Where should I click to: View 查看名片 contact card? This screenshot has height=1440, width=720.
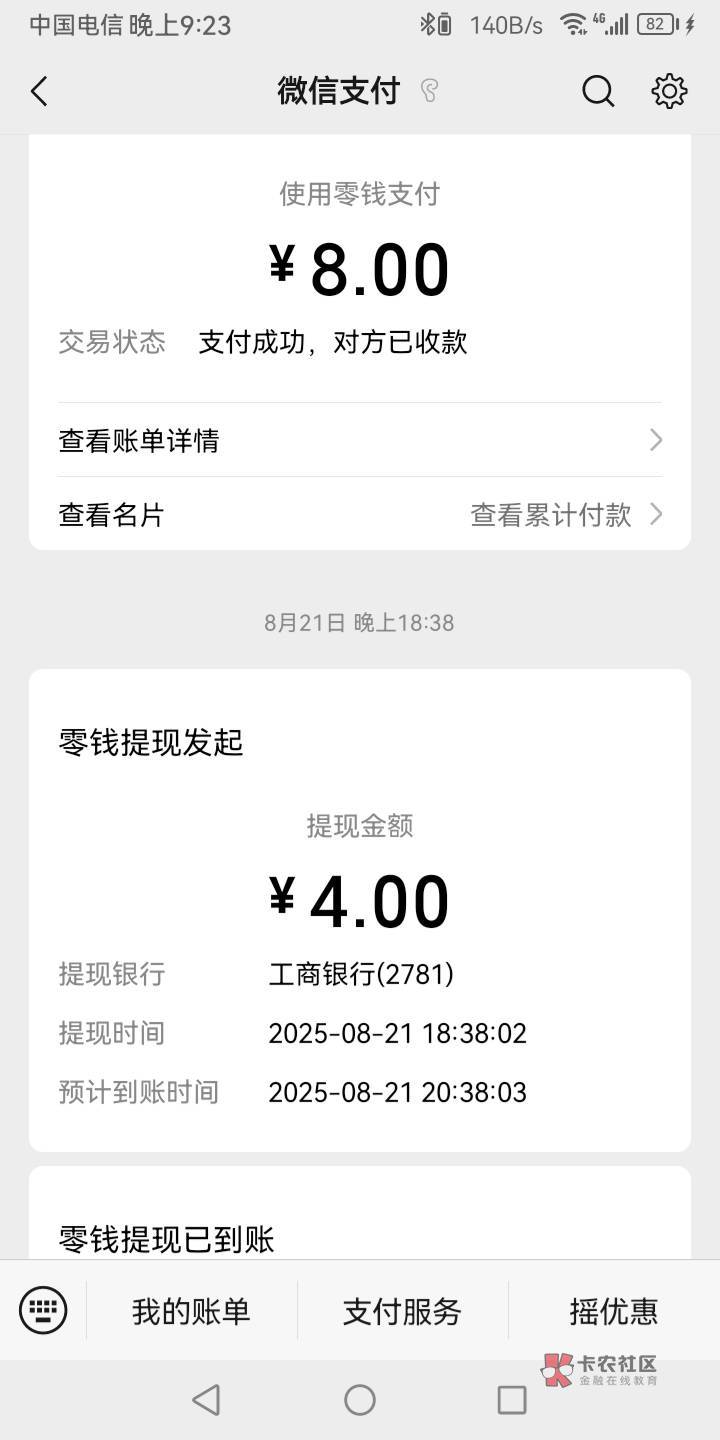click(x=111, y=514)
